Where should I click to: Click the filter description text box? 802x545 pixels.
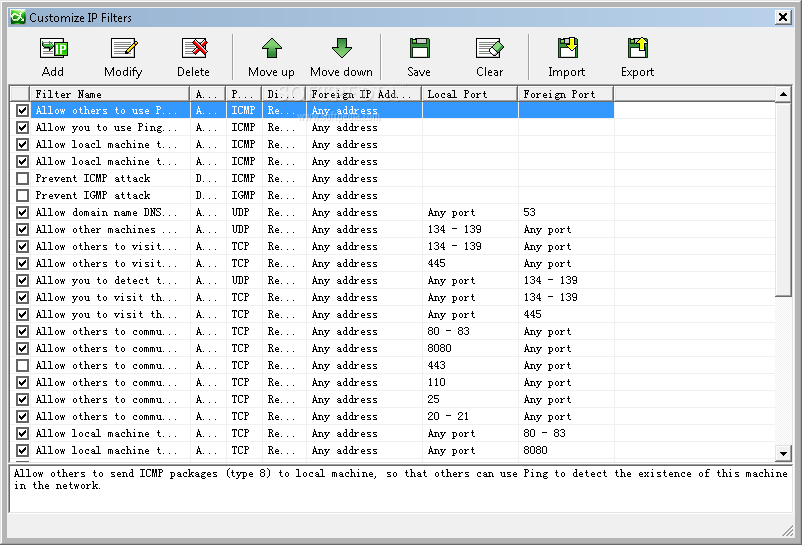pyautogui.click(x=401, y=489)
